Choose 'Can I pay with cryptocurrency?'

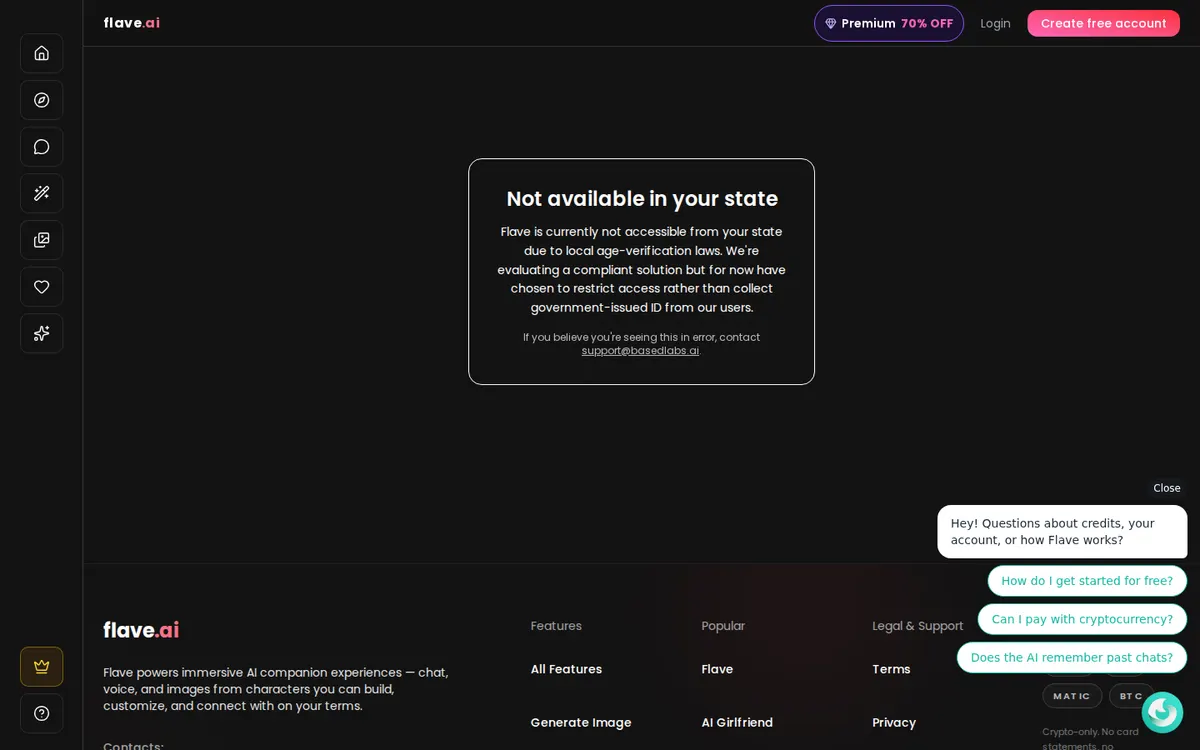(x=1082, y=619)
